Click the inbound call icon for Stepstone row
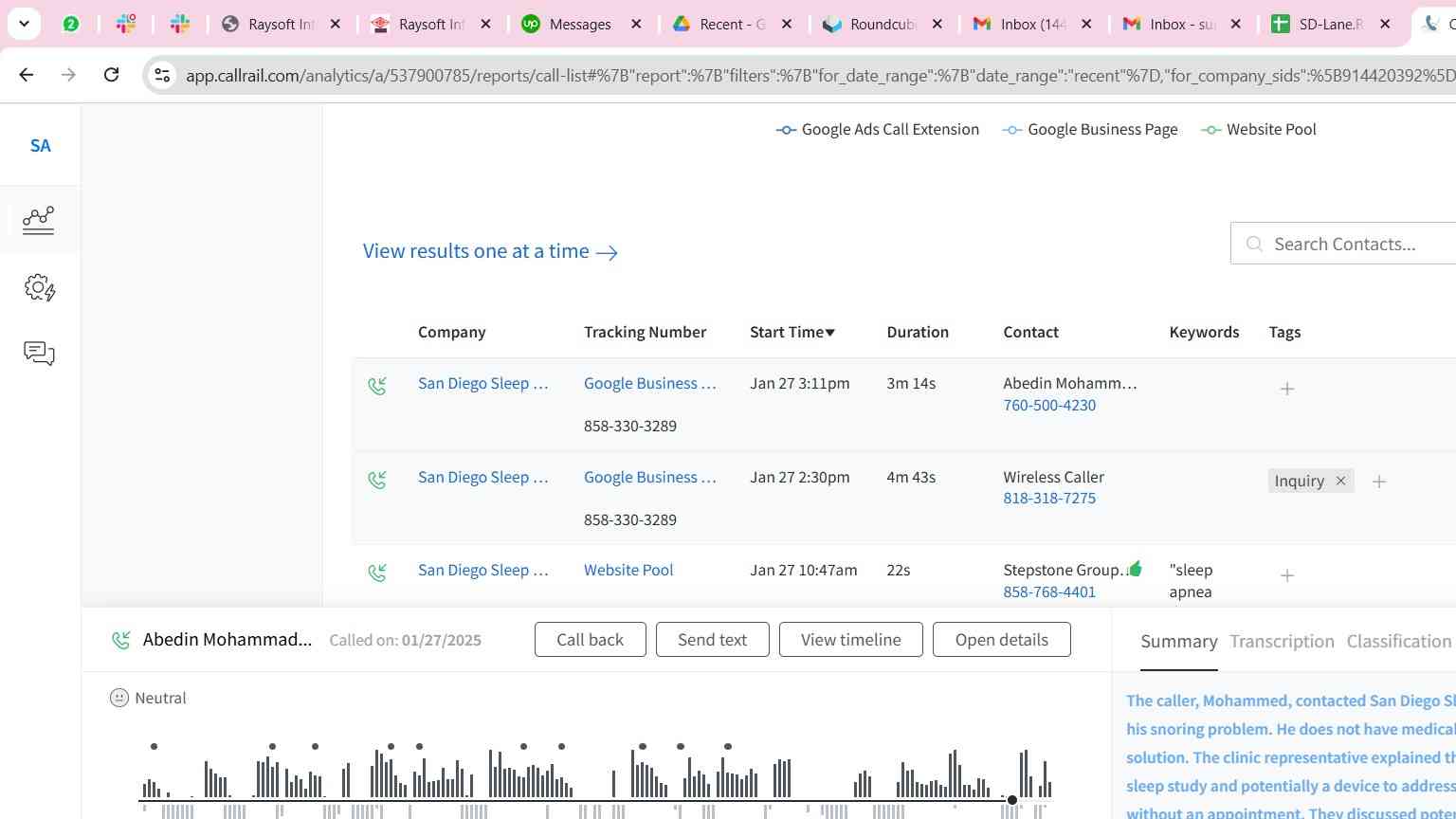 [x=377, y=573]
